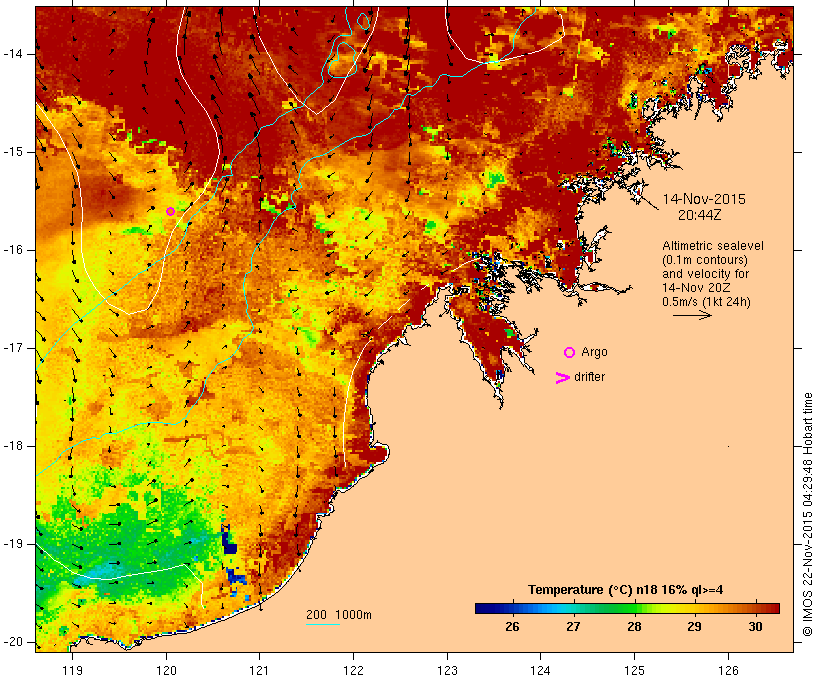
Task: Click latitude label -14 on the axis
Action: click(12, 54)
